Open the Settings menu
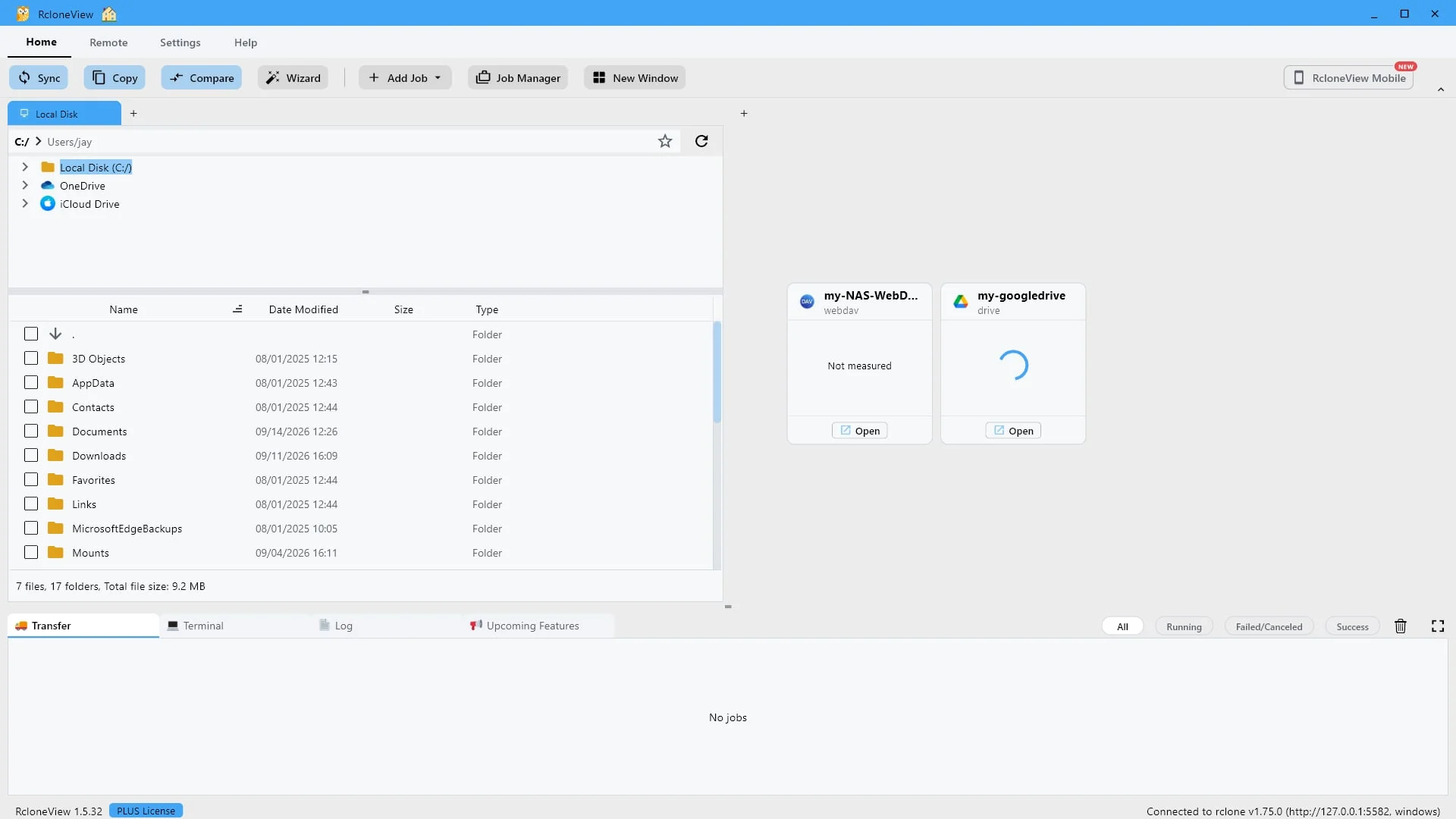The width and height of the screenshot is (1456, 819). click(x=180, y=42)
